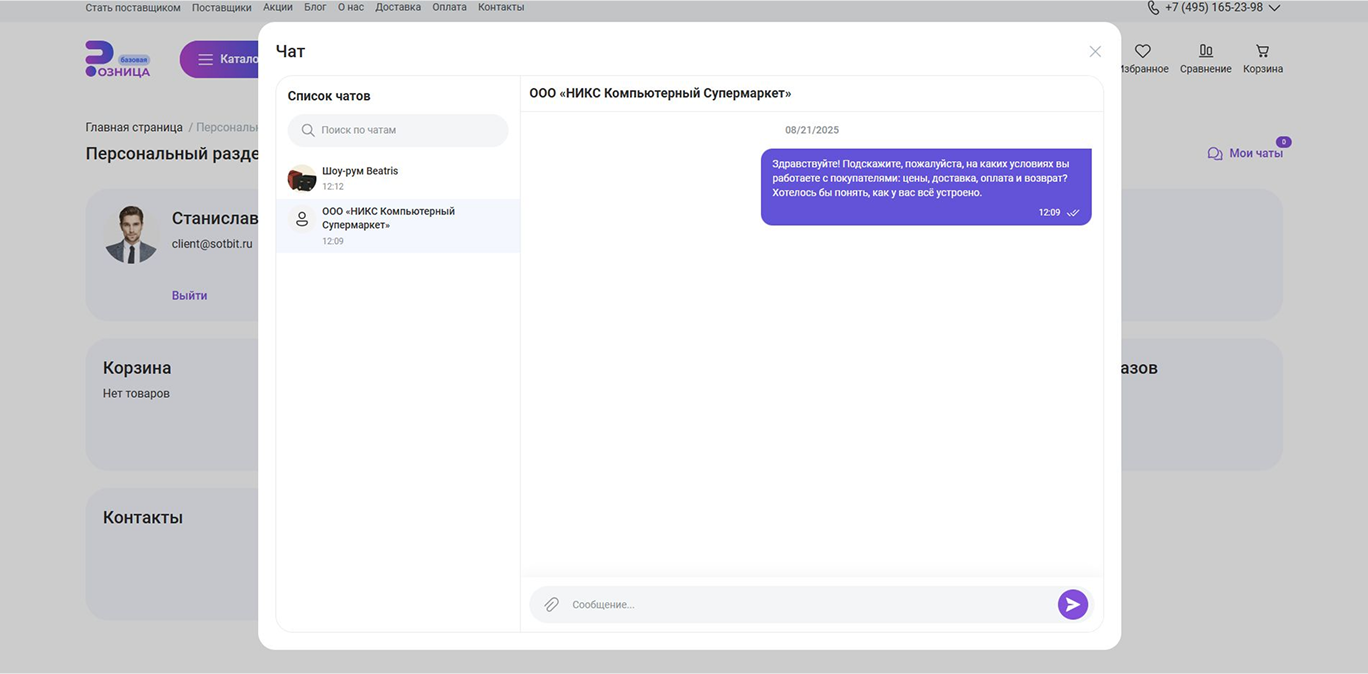The image size is (1368, 674).
Task: Click Список чатов heading
Action: tap(329, 96)
